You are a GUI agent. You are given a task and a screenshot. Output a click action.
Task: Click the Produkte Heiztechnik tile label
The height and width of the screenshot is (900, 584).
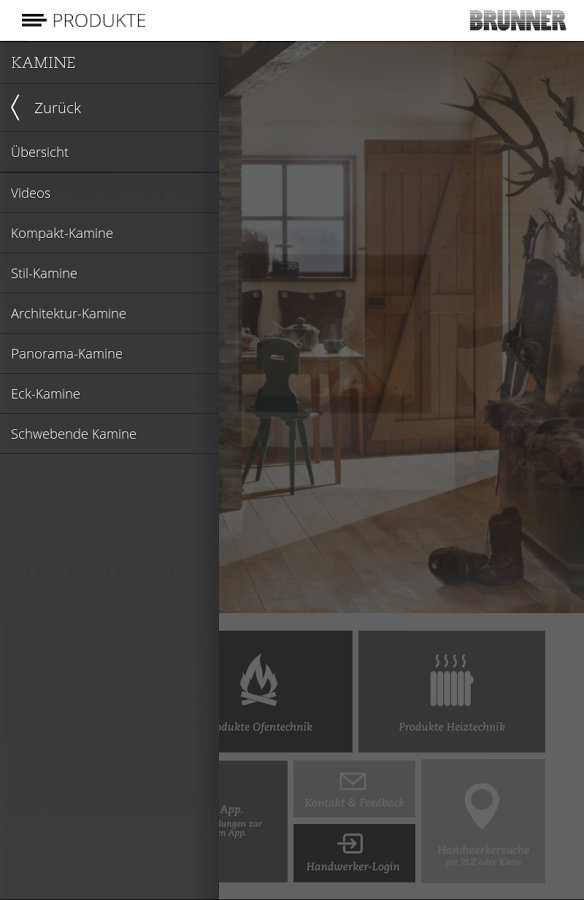click(452, 727)
